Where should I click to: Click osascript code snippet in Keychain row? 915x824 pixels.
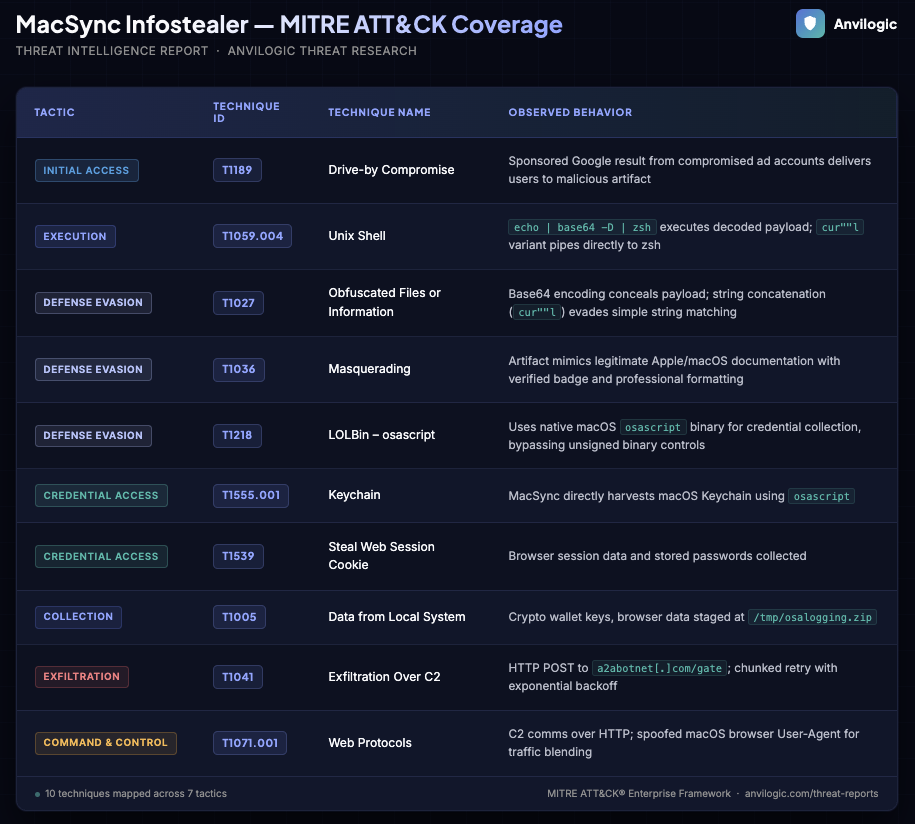(x=821, y=496)
